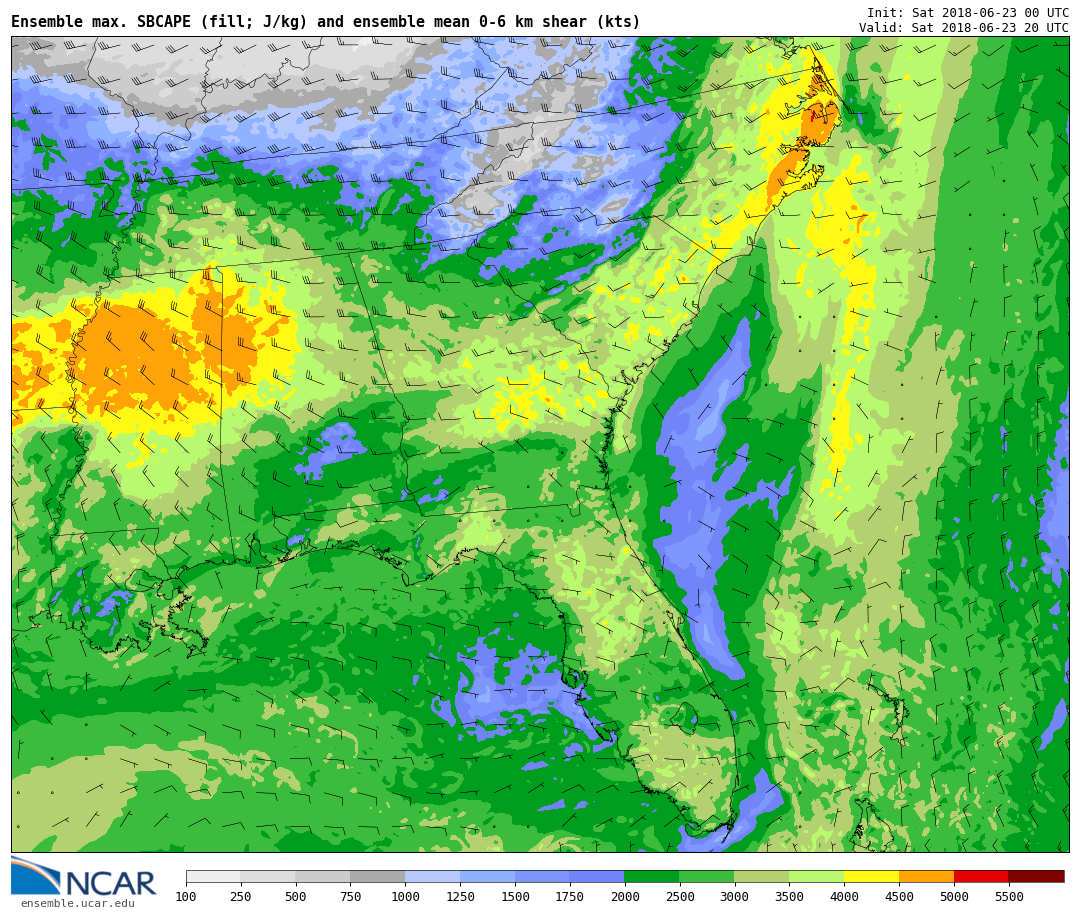Open the ensemble.ucar.edu link text
The width and height of the screenshot is (1080, 915).
click(77, 904)
